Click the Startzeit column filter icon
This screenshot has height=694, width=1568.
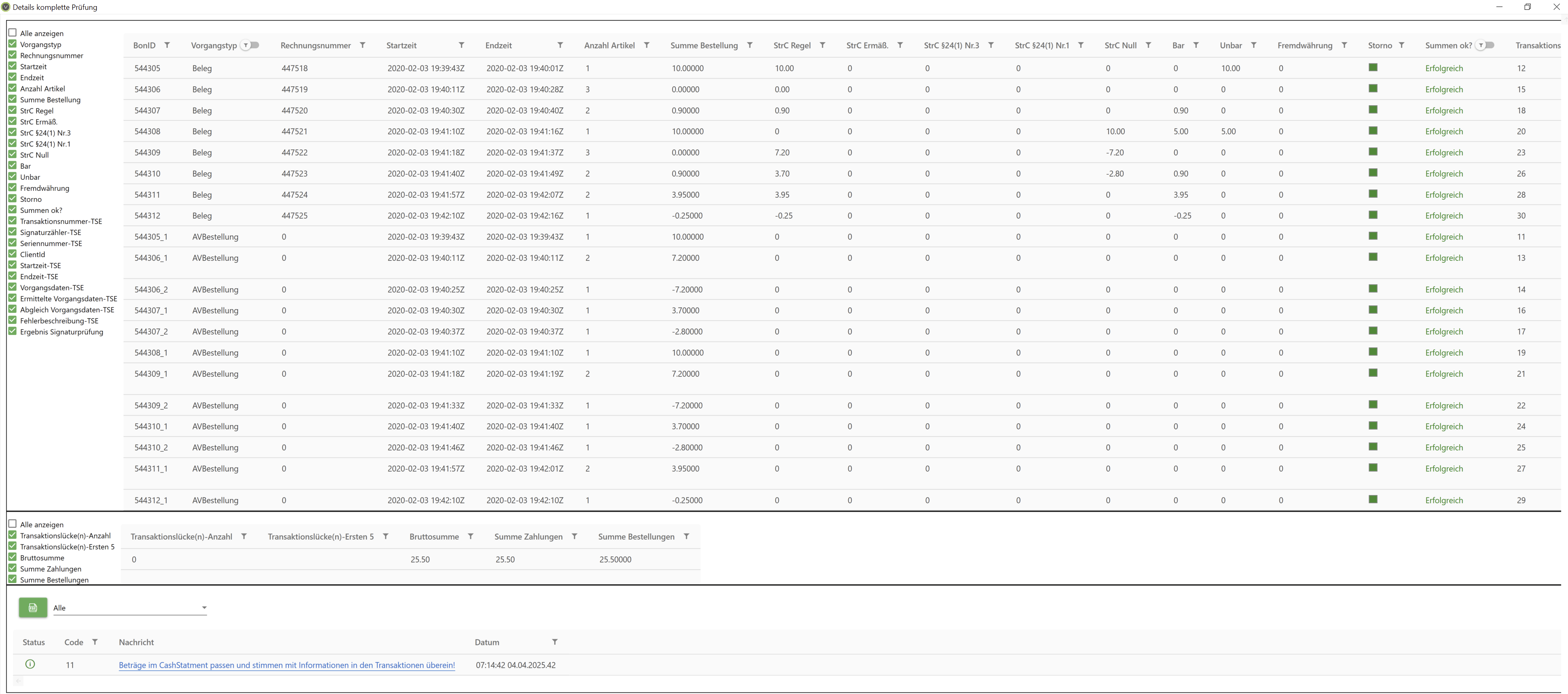coord(461,45)
